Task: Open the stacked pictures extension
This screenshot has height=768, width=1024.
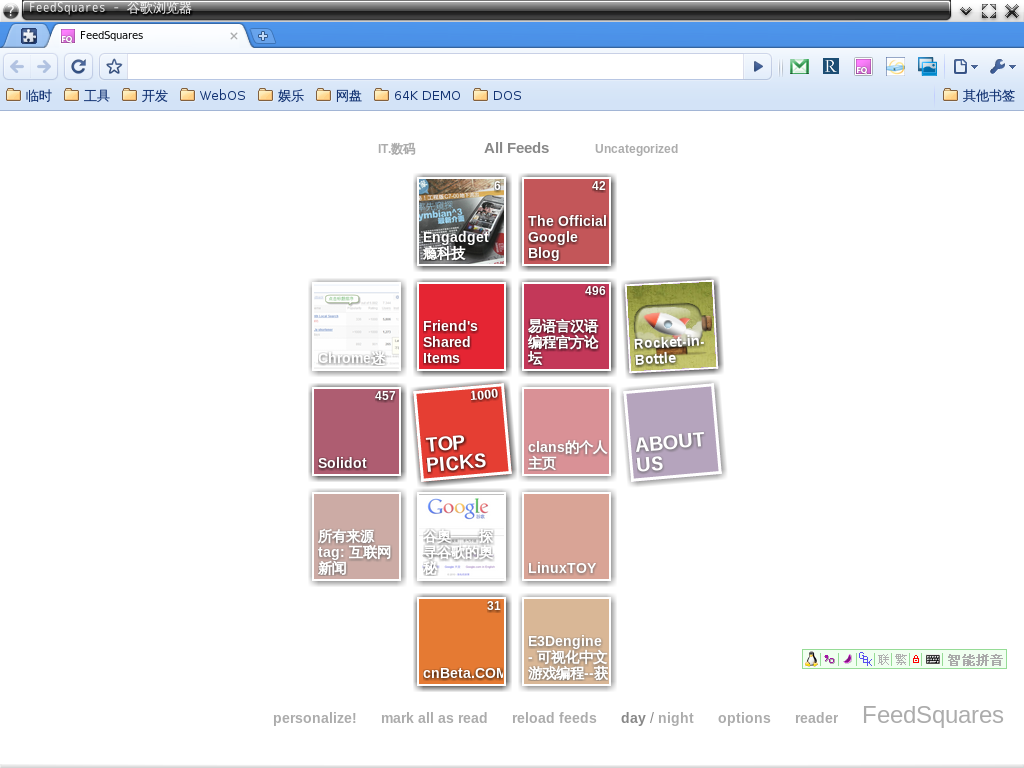Action: (927, 67)
